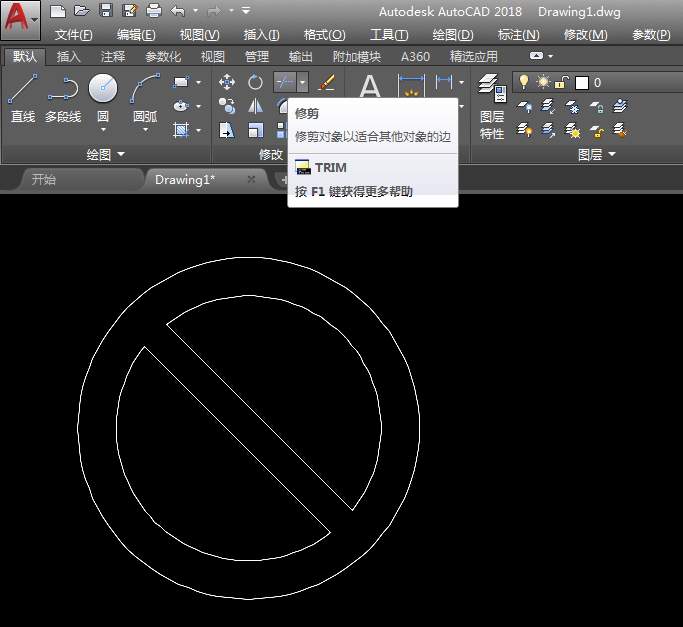Open Layer Properties (图层特性) manager
Image resolution: width=683 pixels, height=627 pixels.
(x=491, y=106)
